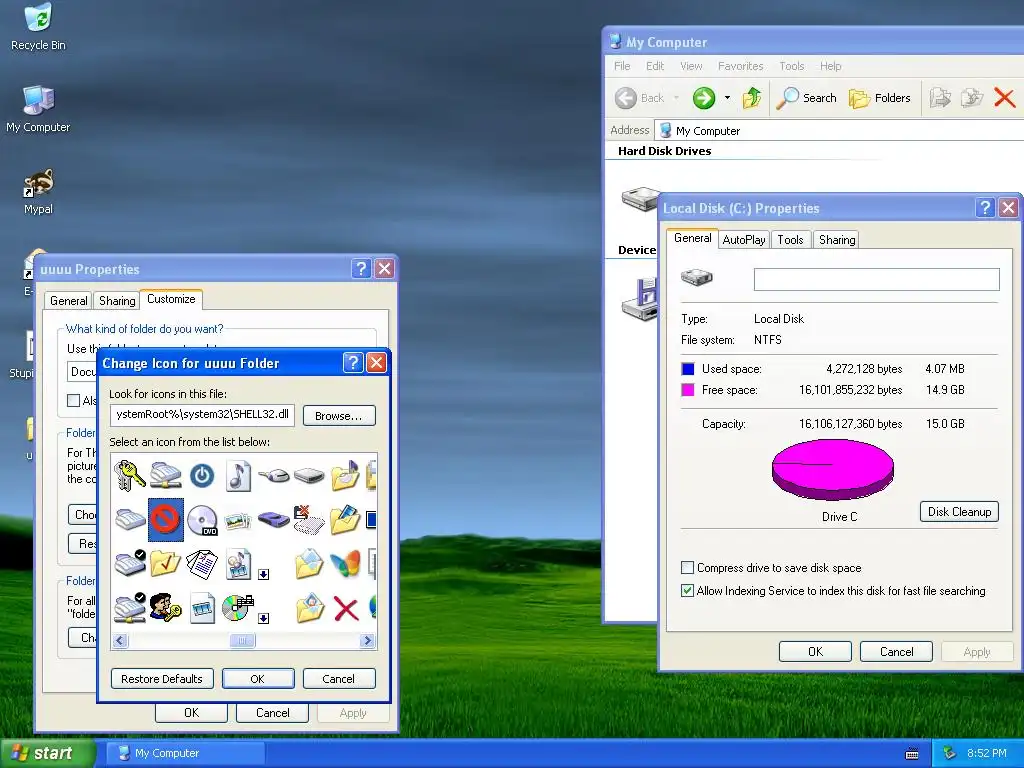Open the Back button history dropdown arrow

click(x=676, y=98)
